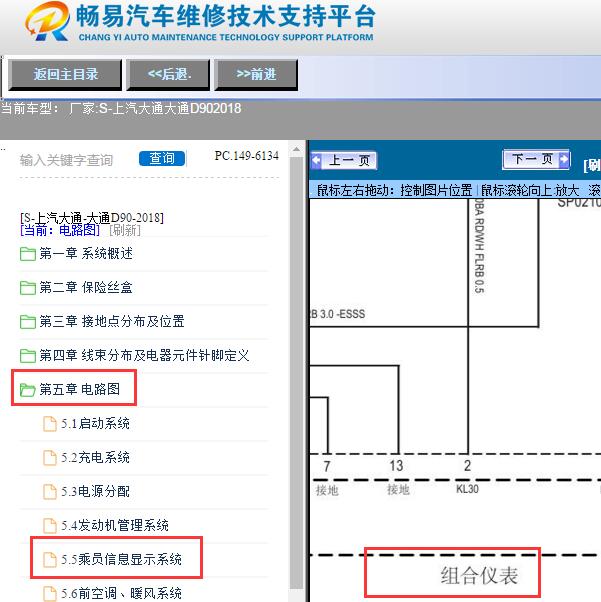Expand 第三章 接地点分布及位置 chapter
This screenshot has height=602, width=601.
point(112,321)
